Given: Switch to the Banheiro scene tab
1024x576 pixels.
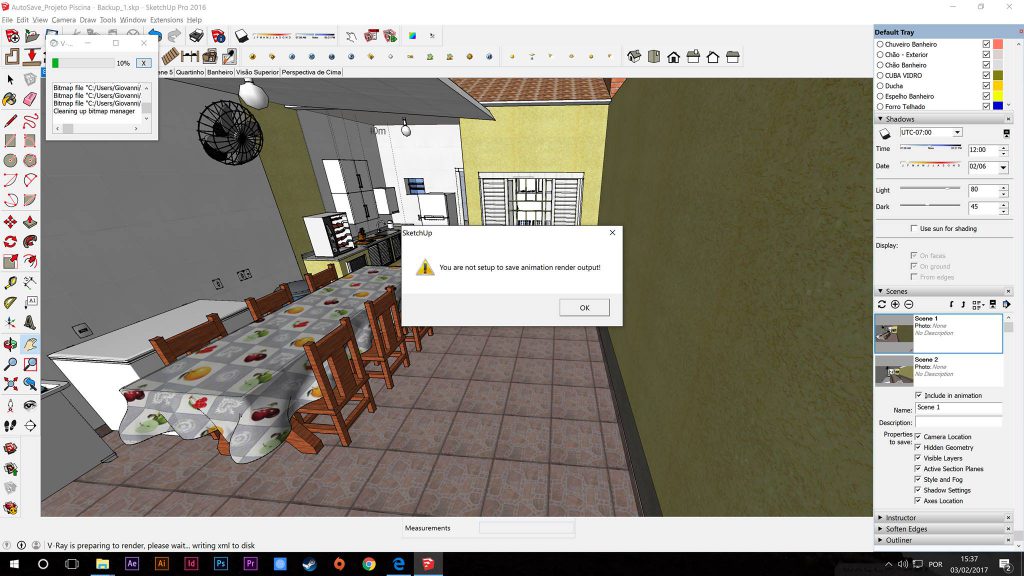Looking at the screenshot, I should tap(220, 72).
